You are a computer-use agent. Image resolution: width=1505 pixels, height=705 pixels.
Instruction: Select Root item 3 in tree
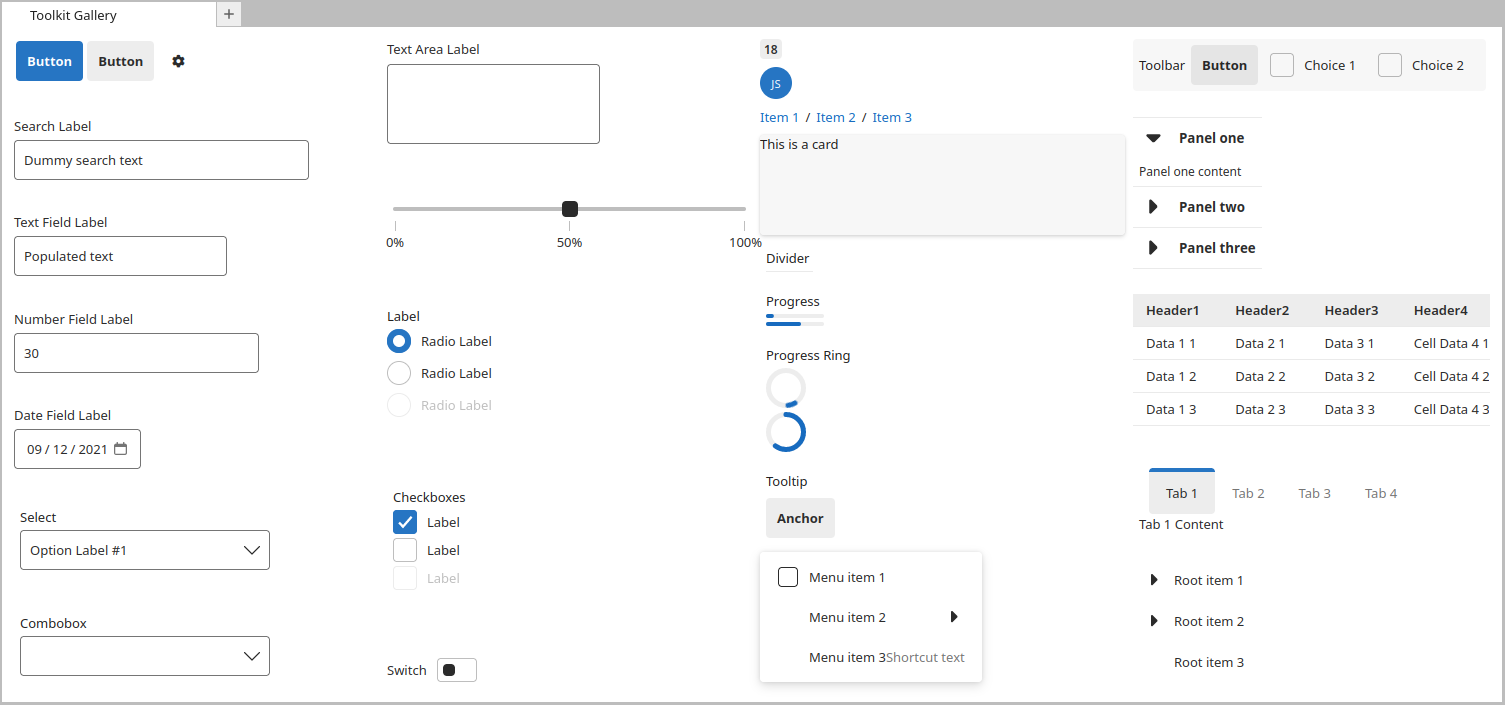tap(1209, 662)
